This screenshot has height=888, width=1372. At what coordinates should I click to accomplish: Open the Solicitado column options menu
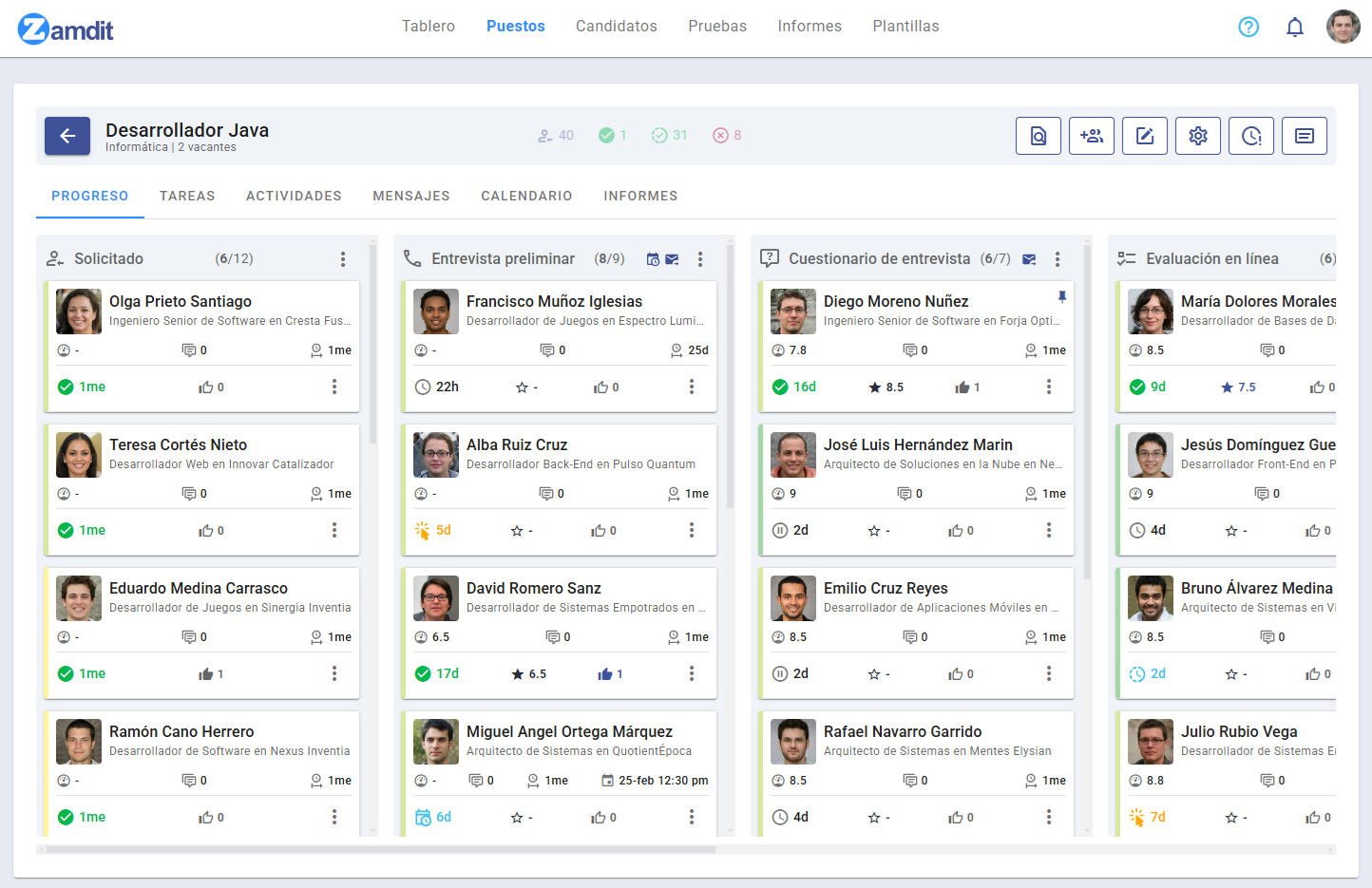click(x=343, y=259)
